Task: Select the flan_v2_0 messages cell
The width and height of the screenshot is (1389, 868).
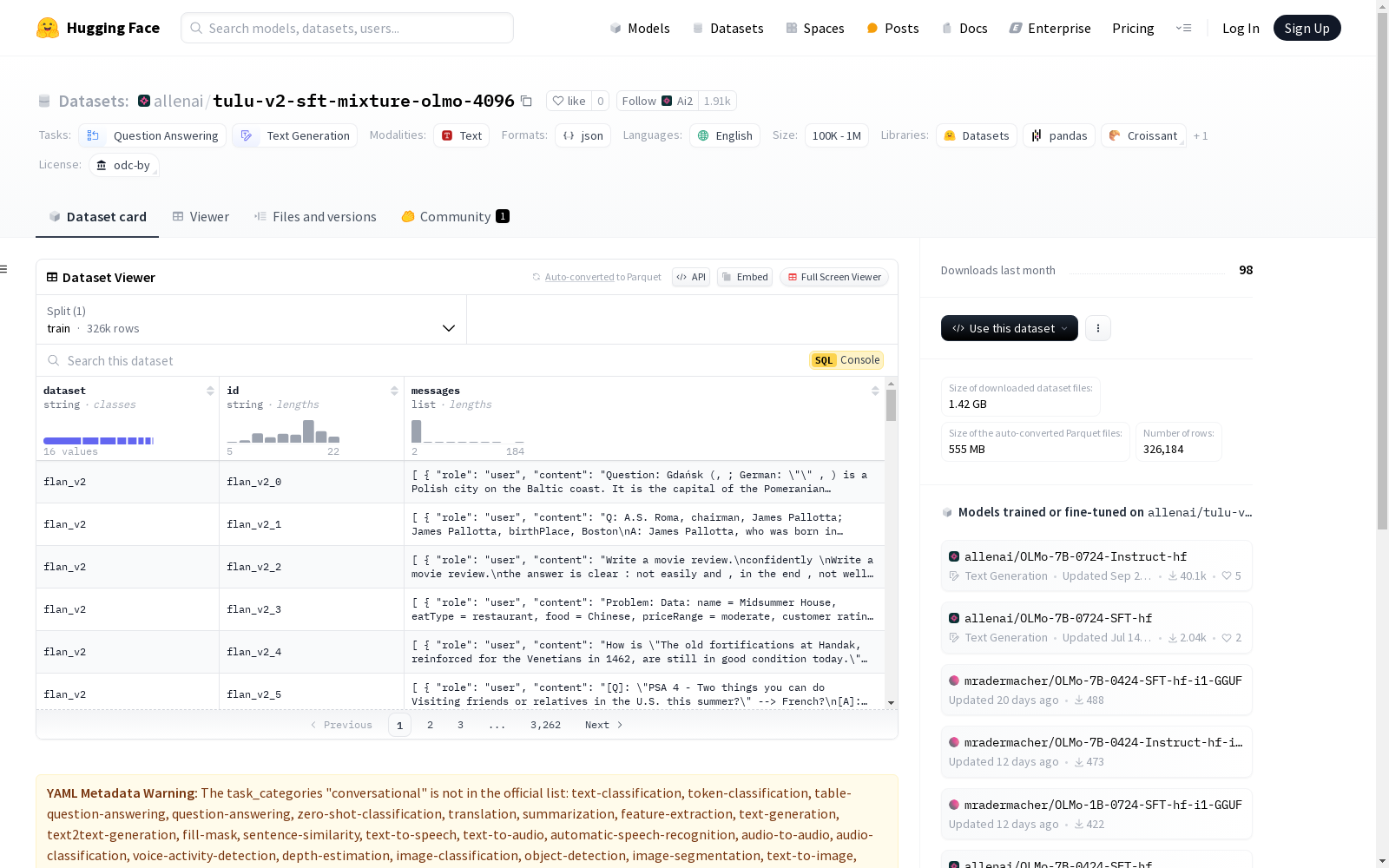Action: point(644,482)
